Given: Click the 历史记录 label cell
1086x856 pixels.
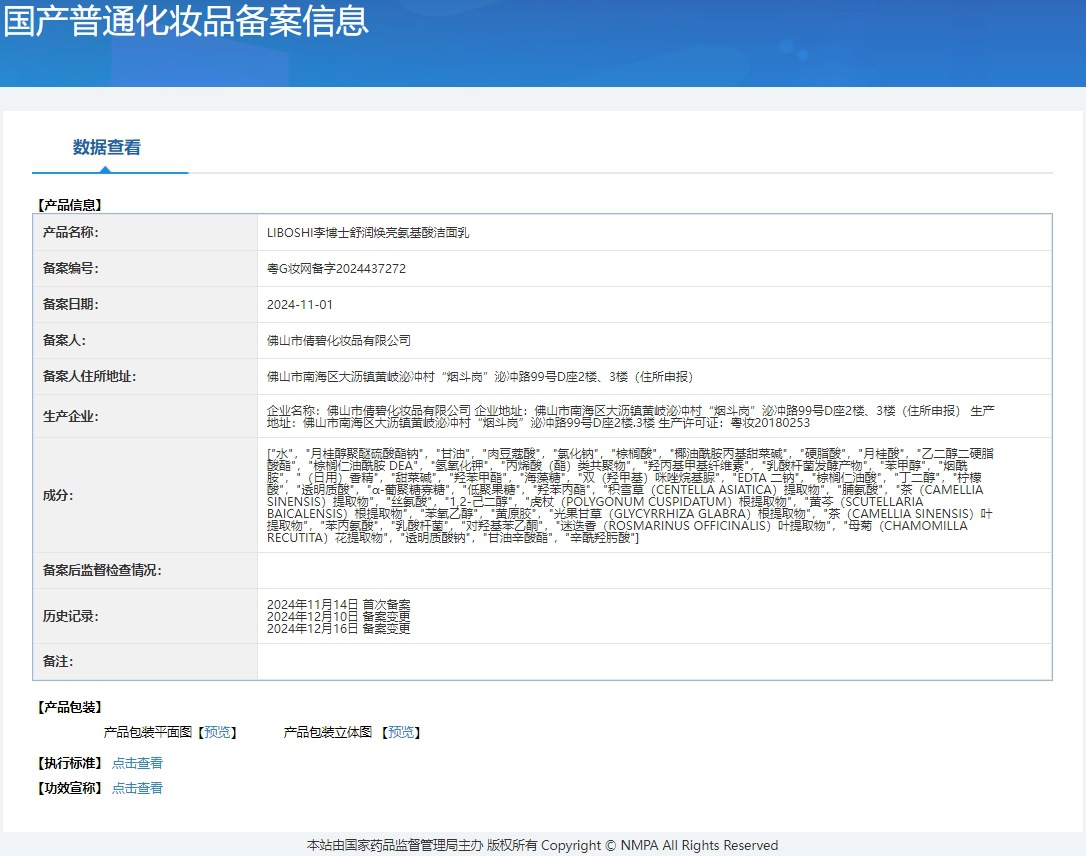Looking at the screenshot, I should pos(145,616).
